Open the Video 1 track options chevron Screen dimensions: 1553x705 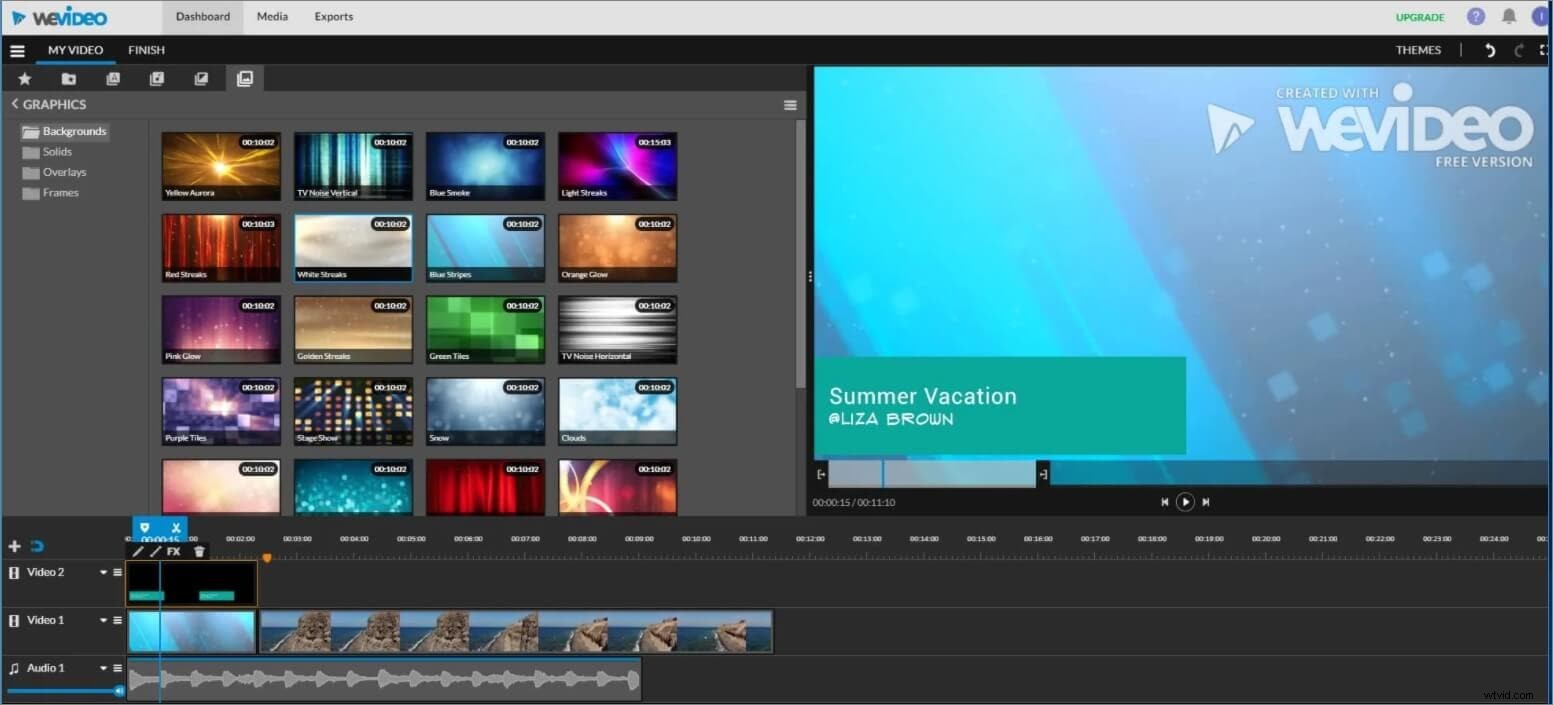[x=101, y=620]
